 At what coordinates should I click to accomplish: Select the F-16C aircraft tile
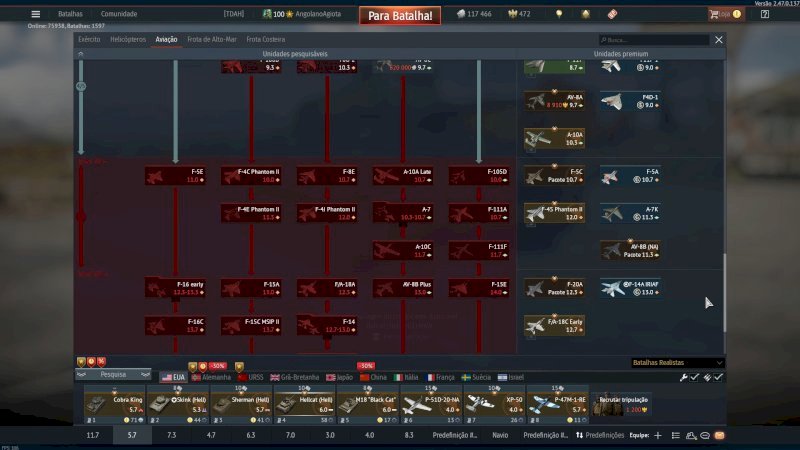point(175,326)
